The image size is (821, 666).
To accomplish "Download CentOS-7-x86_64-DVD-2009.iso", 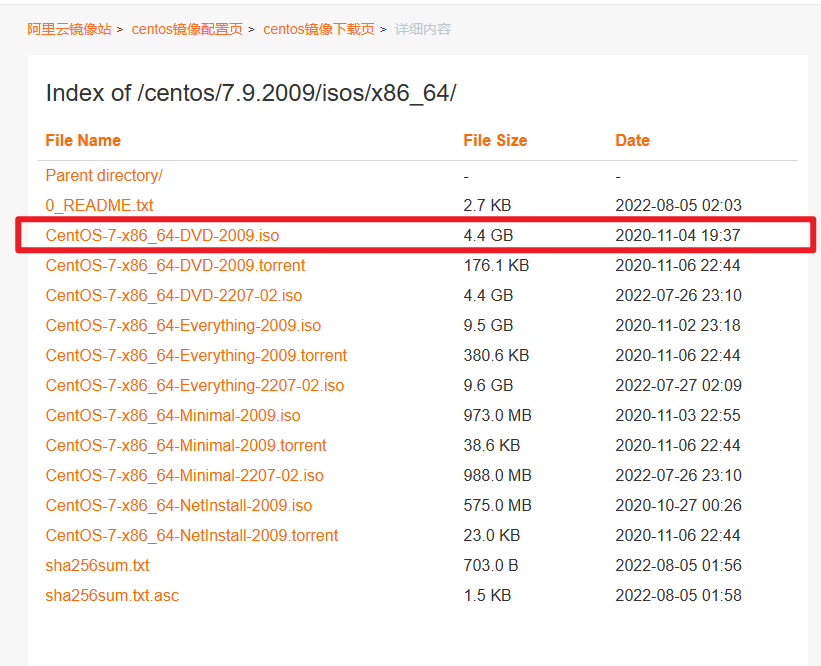I will (162, 235).
